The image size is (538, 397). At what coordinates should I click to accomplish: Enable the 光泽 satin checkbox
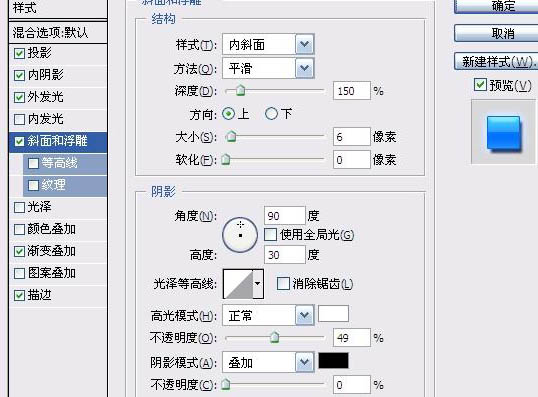tap(19, 207)
